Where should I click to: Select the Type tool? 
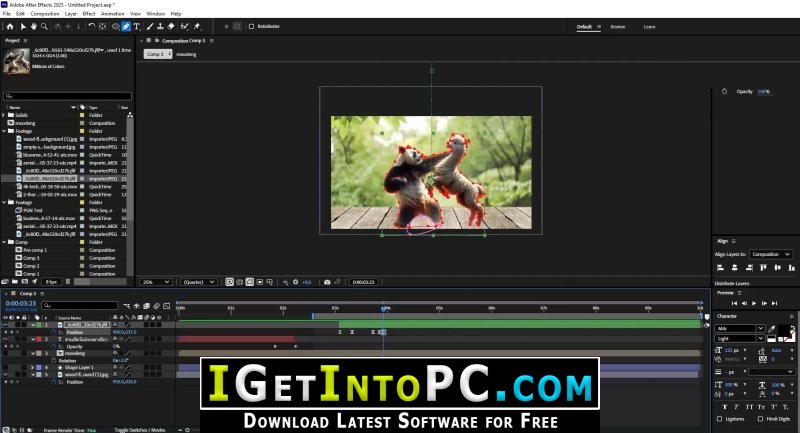136,26
